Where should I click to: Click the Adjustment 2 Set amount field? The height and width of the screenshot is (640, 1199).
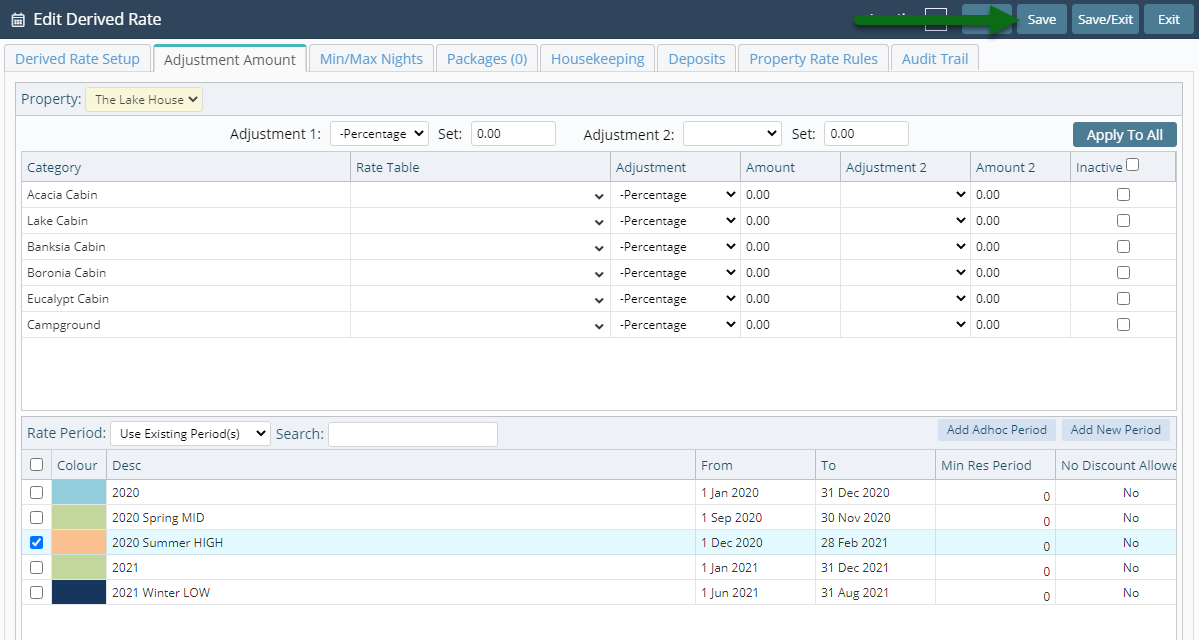coord(866,134)
